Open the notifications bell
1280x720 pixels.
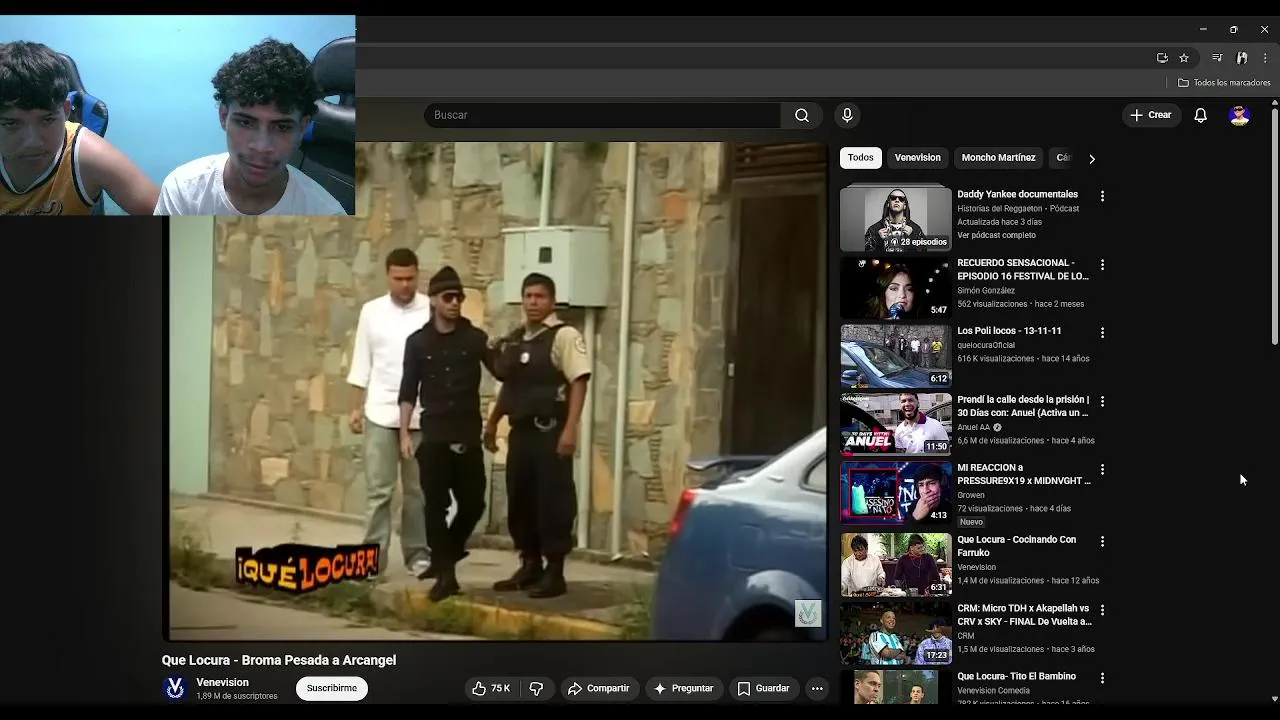point(1201,115)
